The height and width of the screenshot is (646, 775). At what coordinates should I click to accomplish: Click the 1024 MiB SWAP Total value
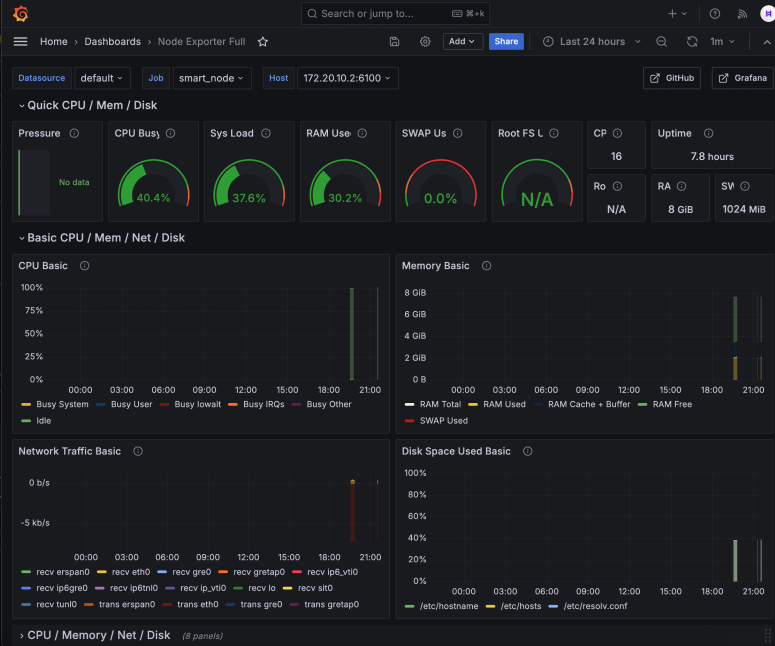pos(744,209)
